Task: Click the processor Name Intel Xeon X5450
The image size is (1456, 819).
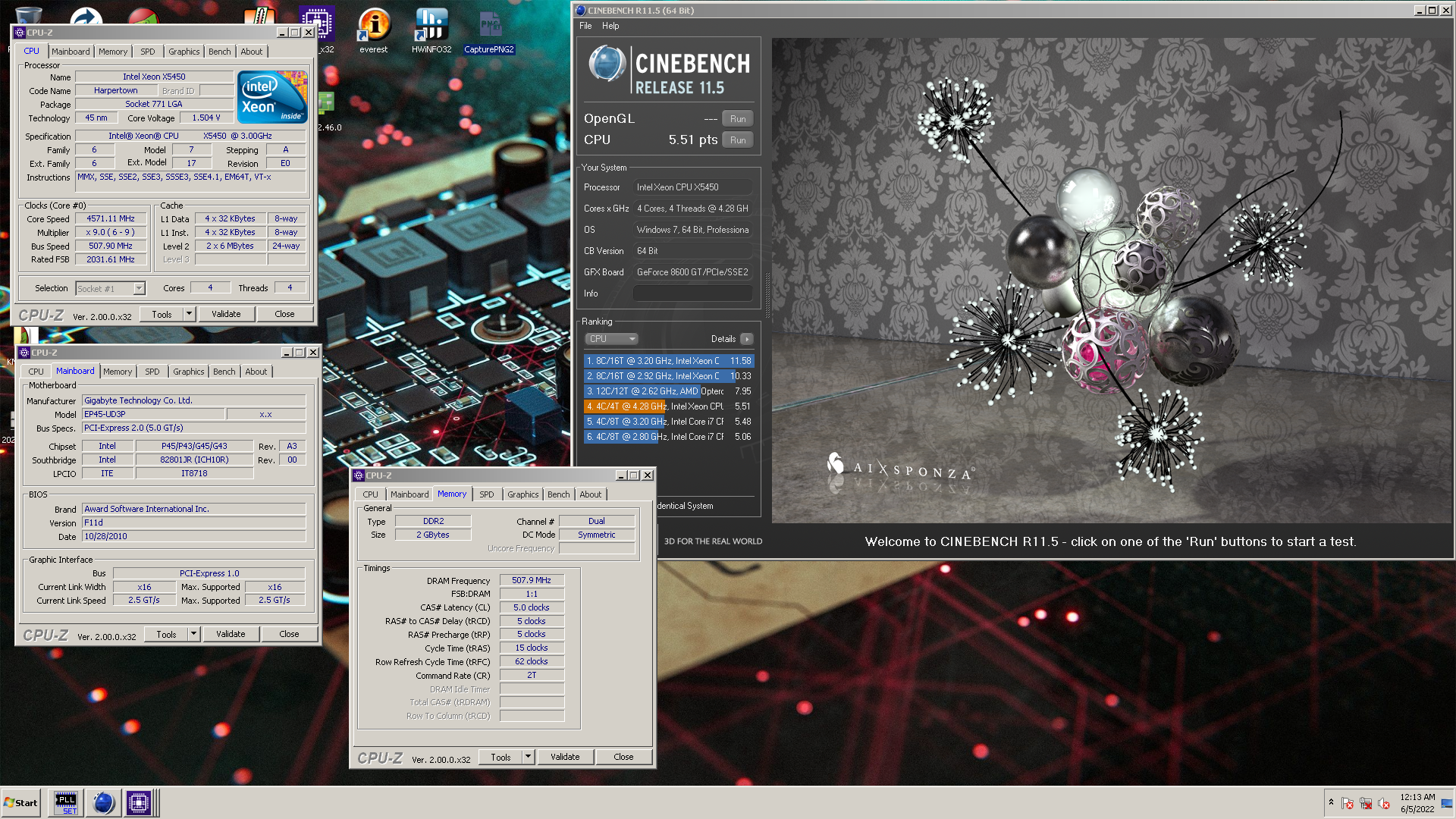Action: (x=154, y=77)
